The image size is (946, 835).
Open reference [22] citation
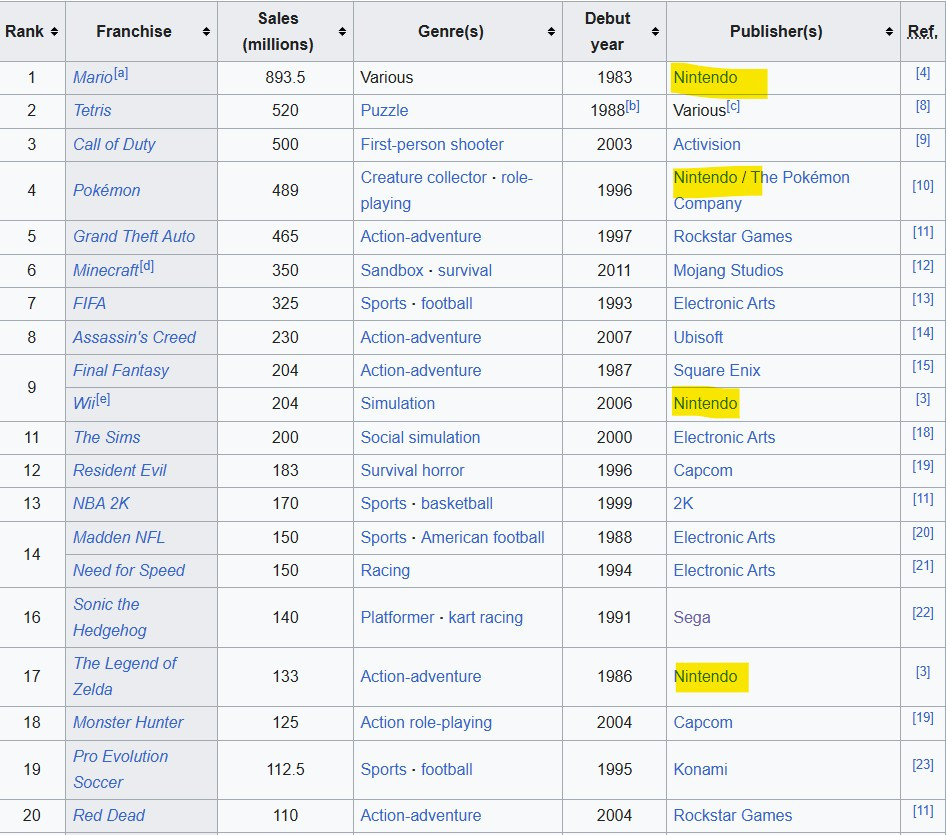click(x=922, y=613)
